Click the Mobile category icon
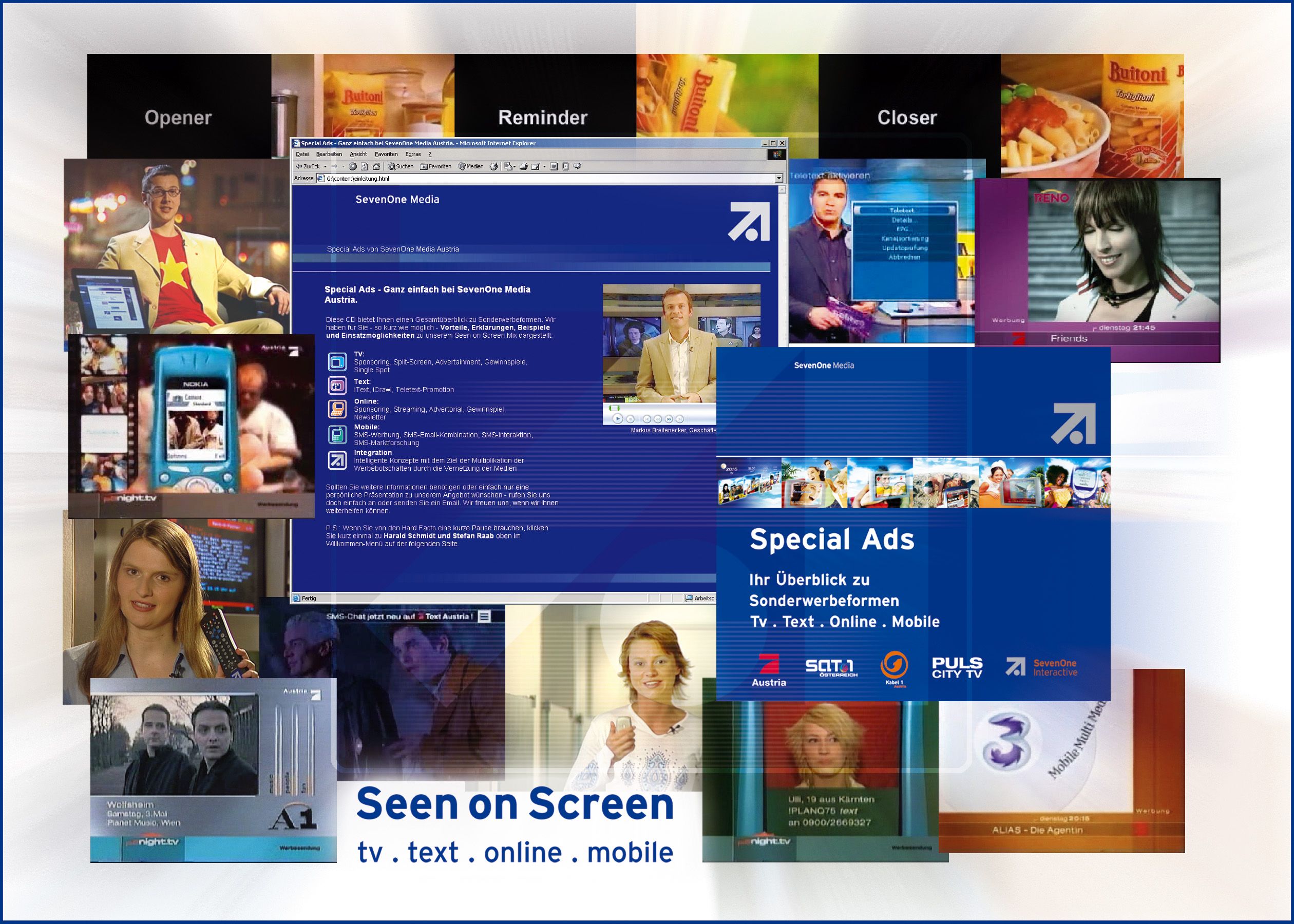The image size is (1294, 924). [337, 435]
